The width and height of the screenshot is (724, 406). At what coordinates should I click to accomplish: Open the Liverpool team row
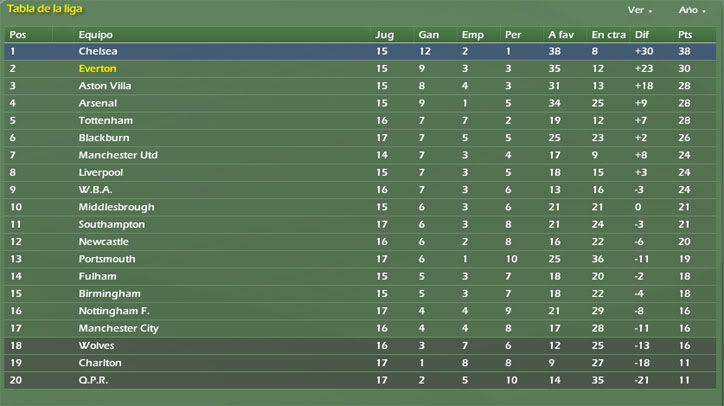[360, 173]
